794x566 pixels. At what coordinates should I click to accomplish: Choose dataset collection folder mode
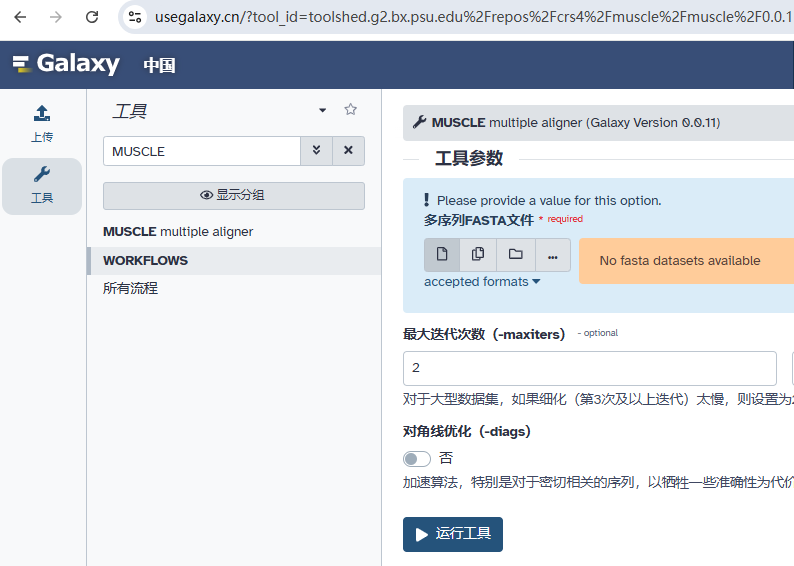coord(515,255)
